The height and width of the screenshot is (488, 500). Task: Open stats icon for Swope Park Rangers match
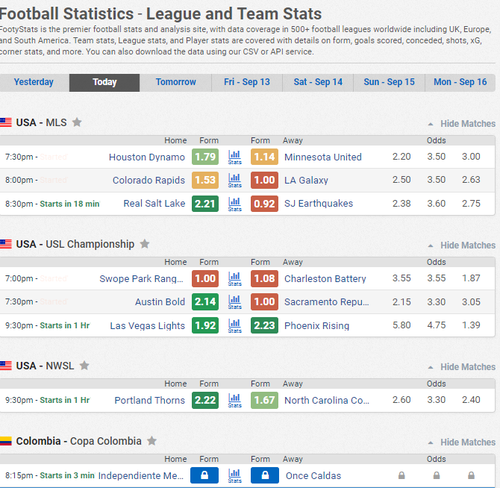(235, 279)
